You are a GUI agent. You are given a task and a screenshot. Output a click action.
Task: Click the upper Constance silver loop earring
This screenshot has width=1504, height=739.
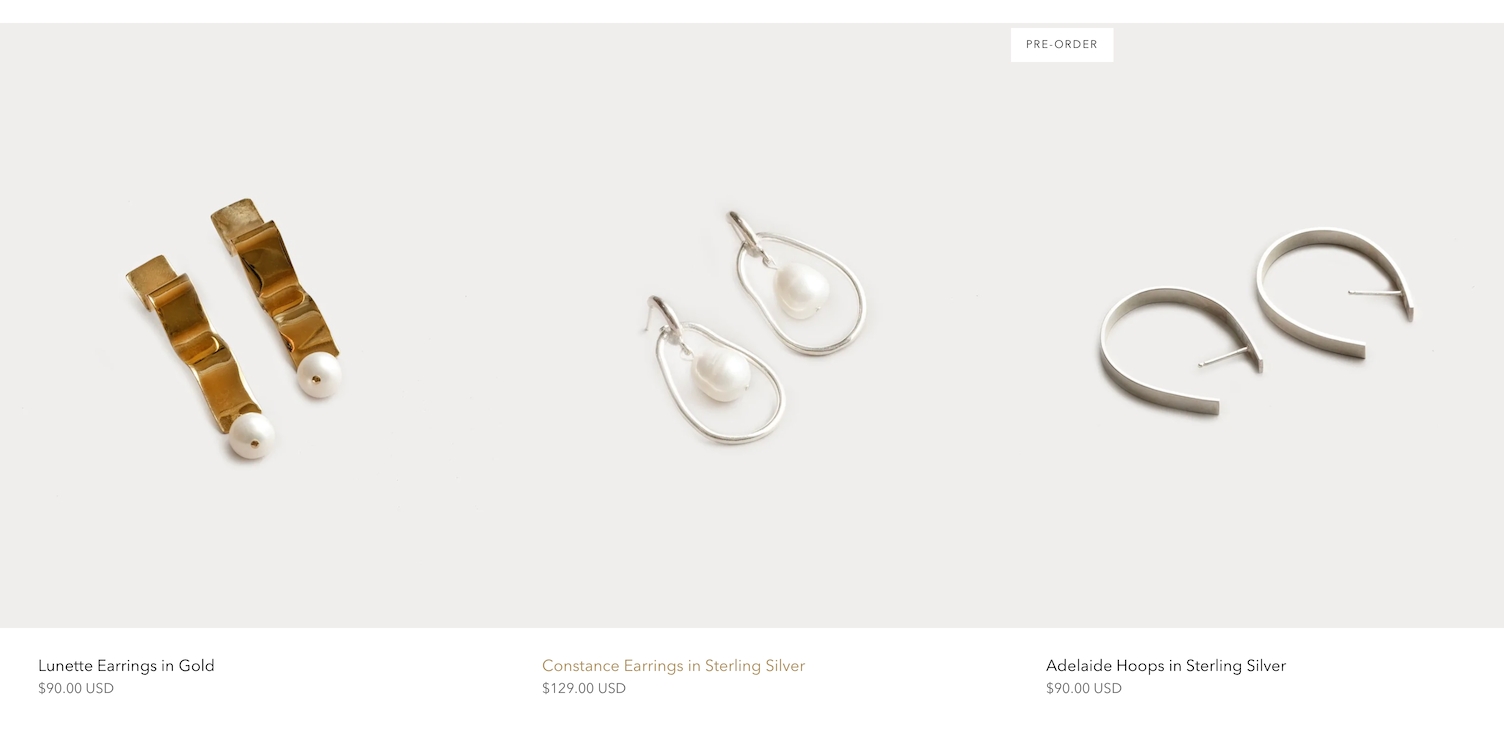click(x=801, y=283)
